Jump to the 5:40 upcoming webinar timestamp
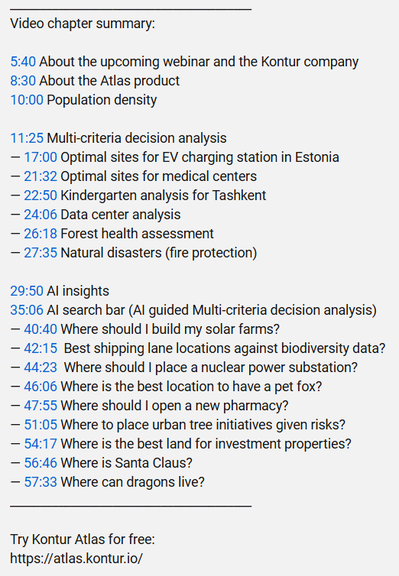 (23, 62)
